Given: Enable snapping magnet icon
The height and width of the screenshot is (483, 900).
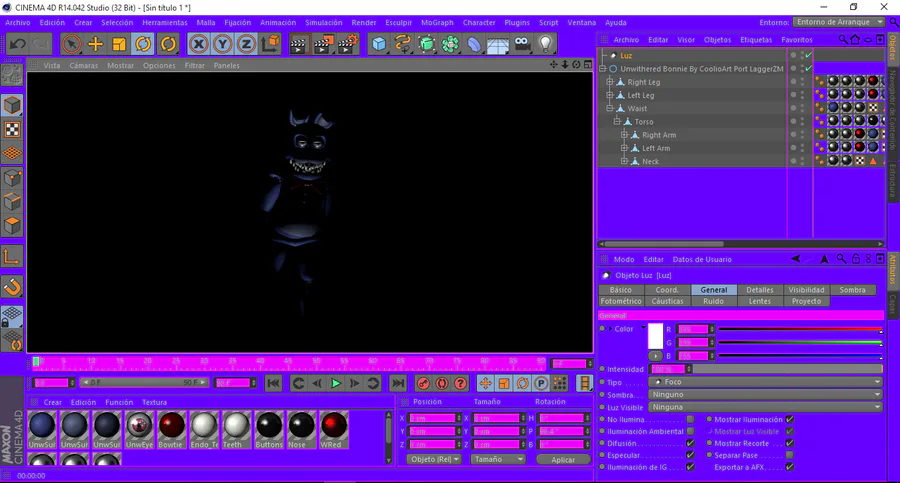Looking at the screenshot, I should pyautogui.click(x=13, y=287).
